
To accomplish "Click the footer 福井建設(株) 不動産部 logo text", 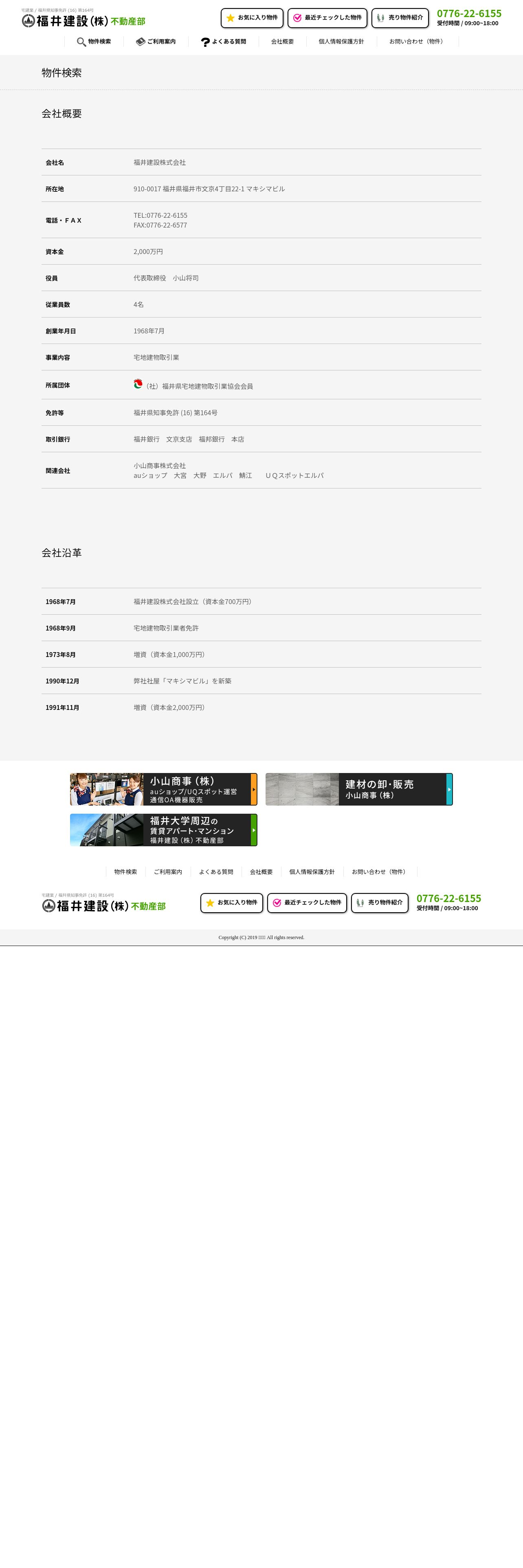I will pos(112,906).
